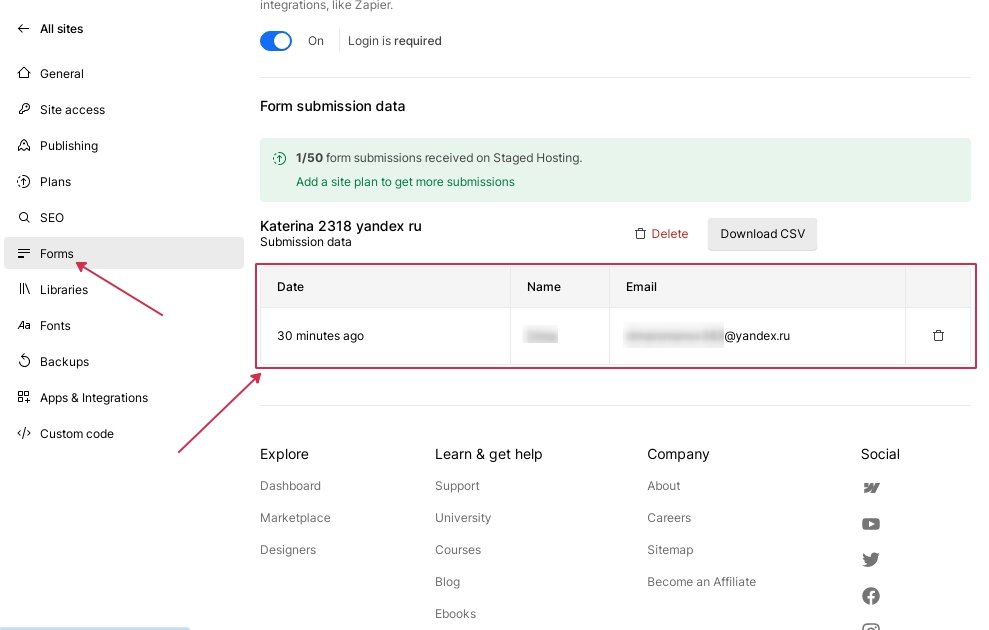Click the Date column header

point(290,287)
